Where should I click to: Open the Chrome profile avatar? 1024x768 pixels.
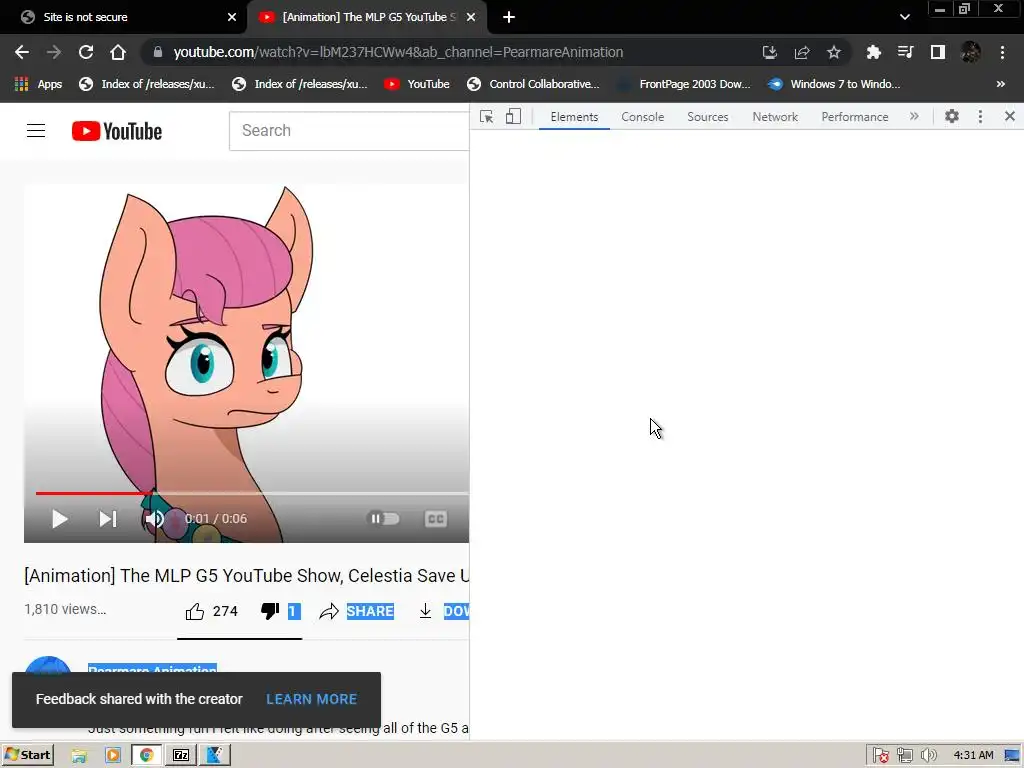tap(970, 52)
